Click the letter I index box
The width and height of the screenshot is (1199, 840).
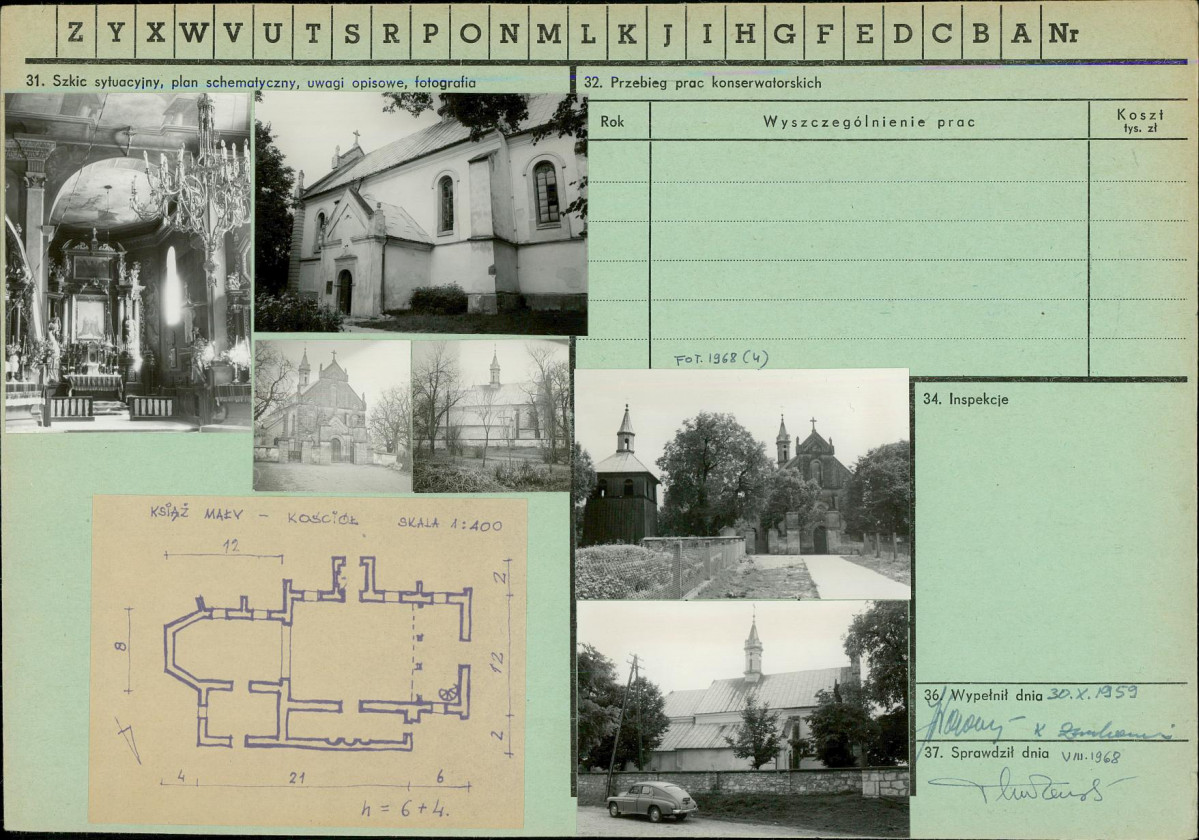[707, 32]
